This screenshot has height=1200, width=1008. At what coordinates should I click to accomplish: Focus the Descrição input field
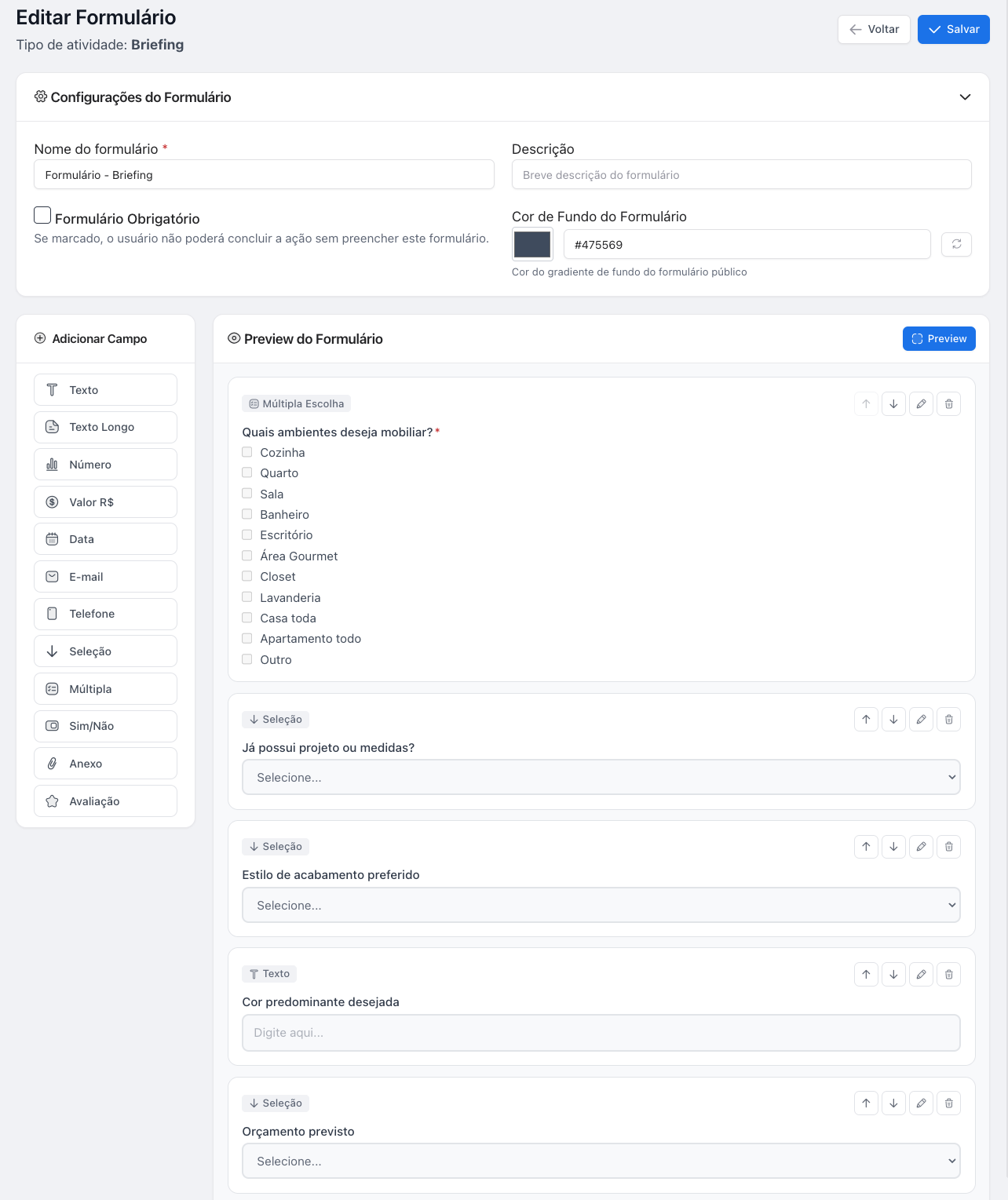(741, 175)
